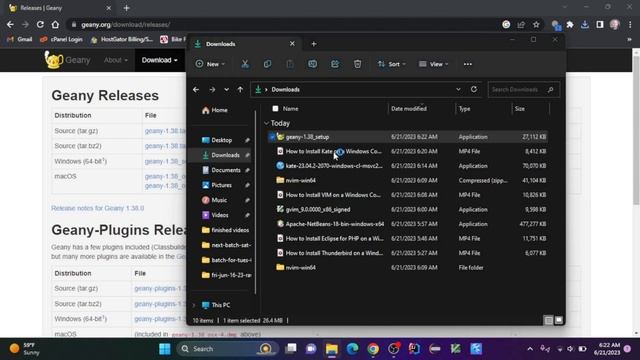Open Chrome downloads icon
The height and width of the screenshot is (360, 640).
584,24
